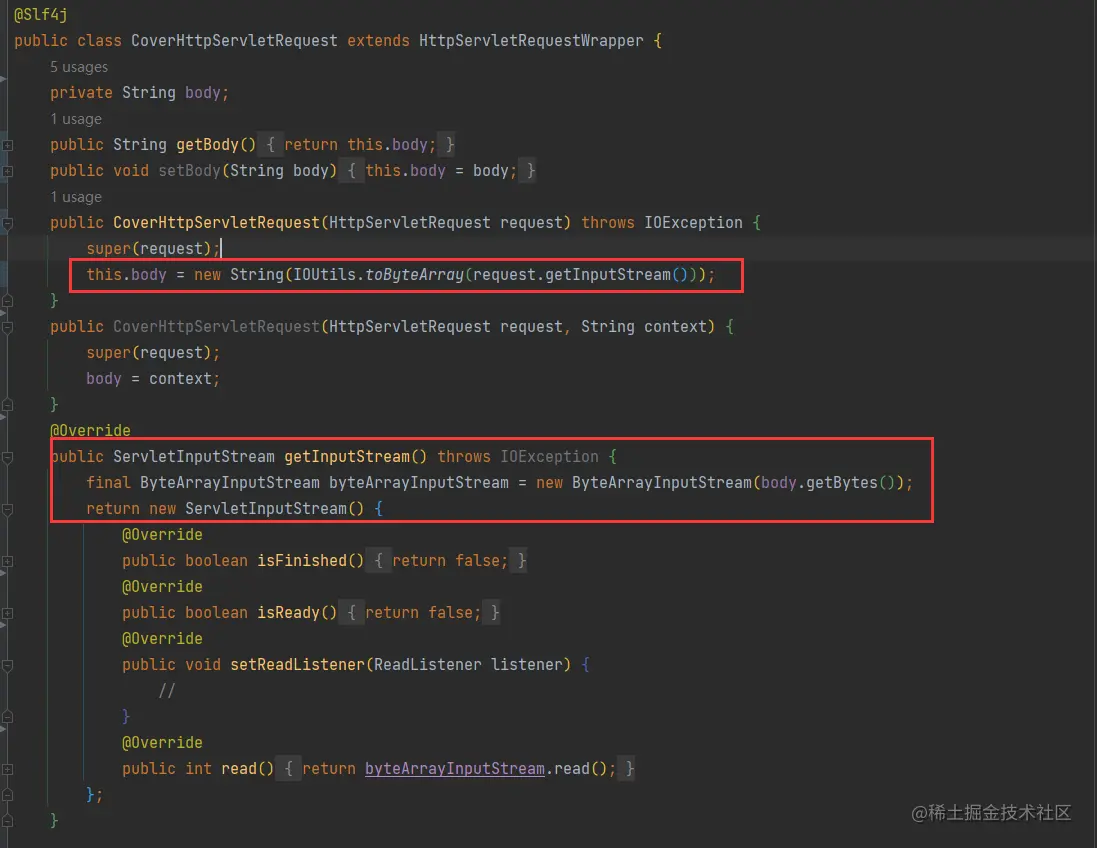The width and height of the screenshot is (1097, 848).
Task: Collapse the constructor with String context parameter
Action: click(7, 327)
